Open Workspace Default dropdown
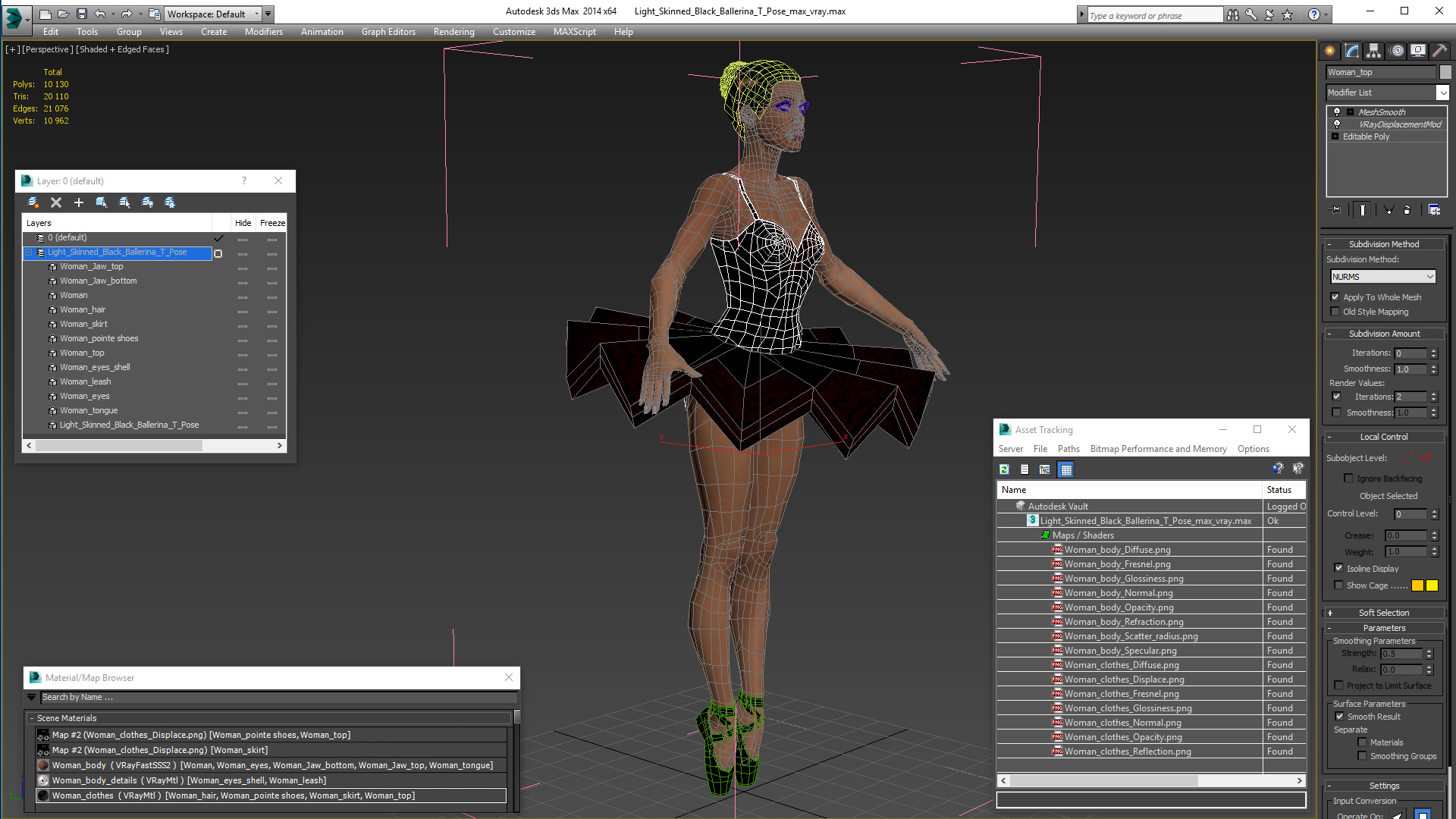The image size is (1456, 819). (x=256, y=14)
